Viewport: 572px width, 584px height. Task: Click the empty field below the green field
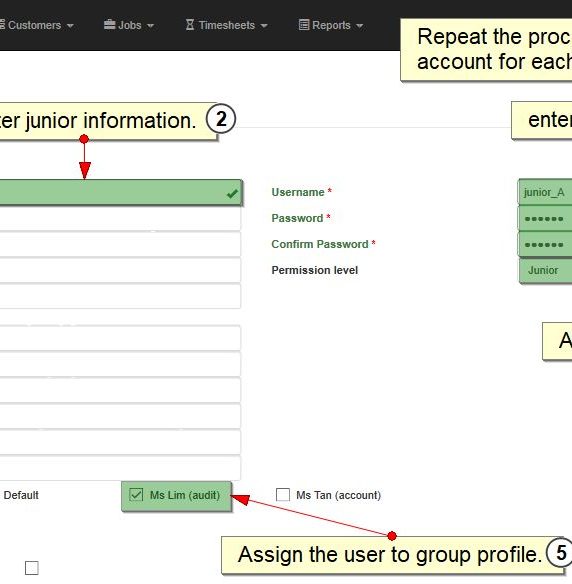pos(120,219)
